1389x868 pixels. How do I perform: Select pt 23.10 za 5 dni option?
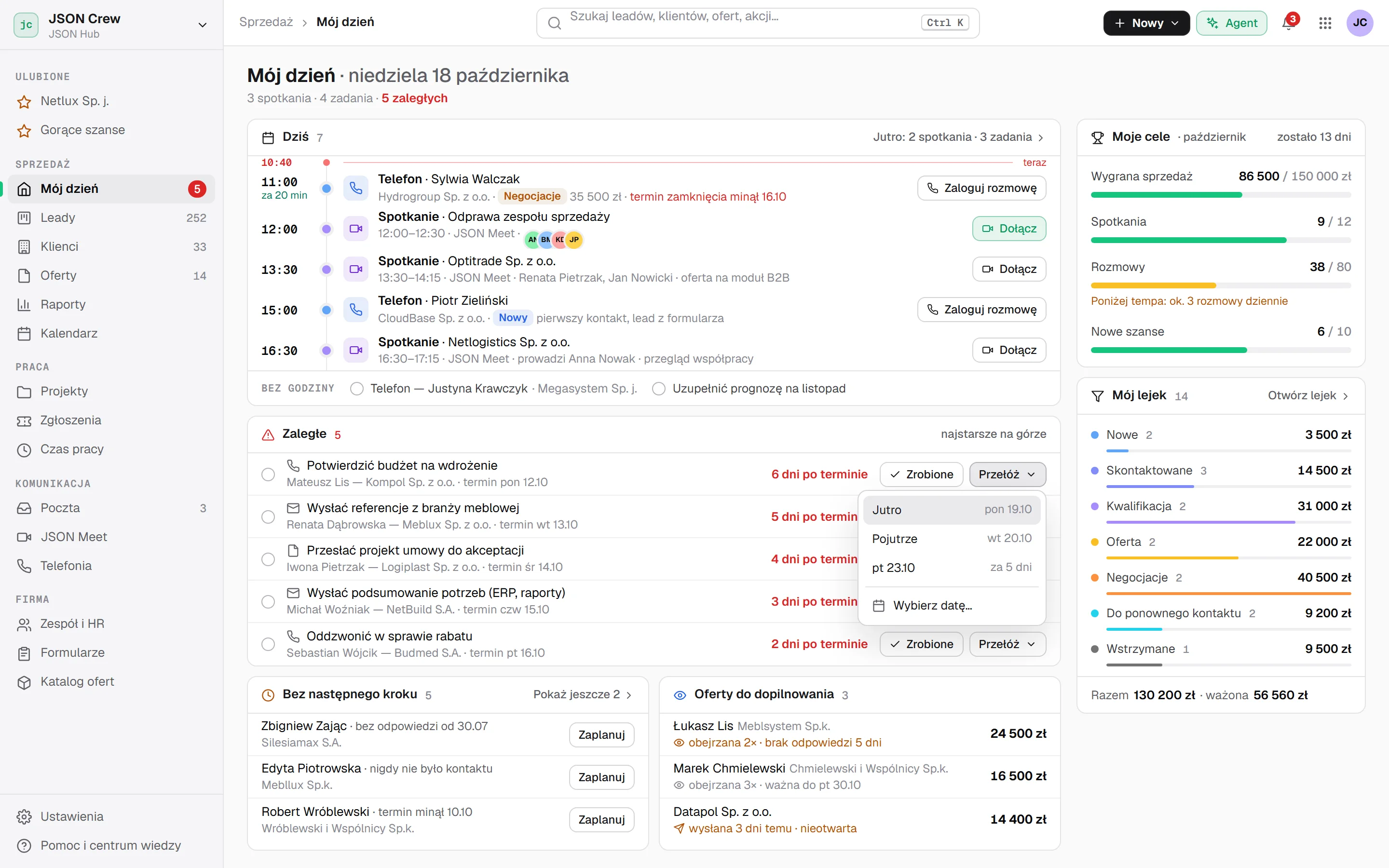coord(952,568)
